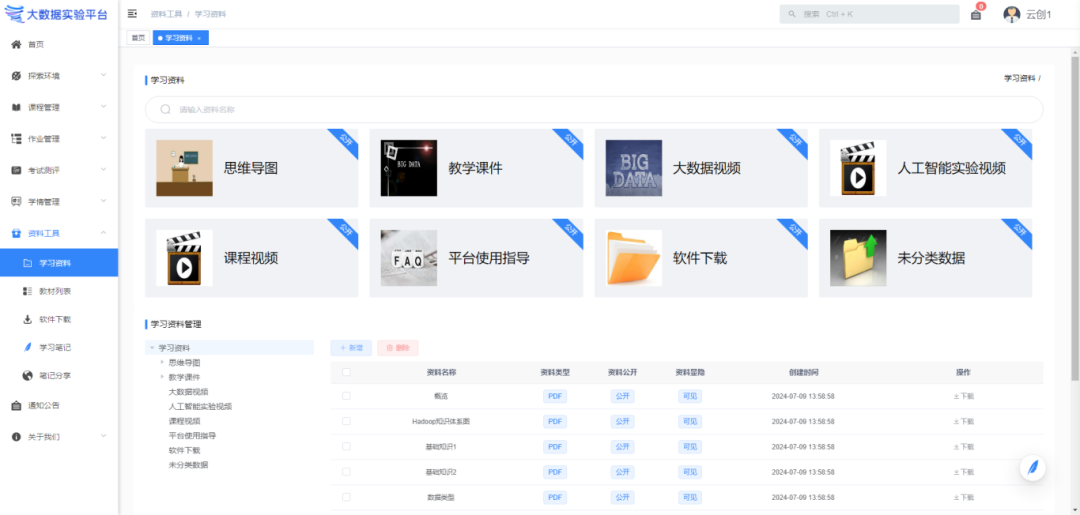Tick the checkbox for 数据类型 row
Viewport: 1080px width, 515px height.
tap(346, 496)
